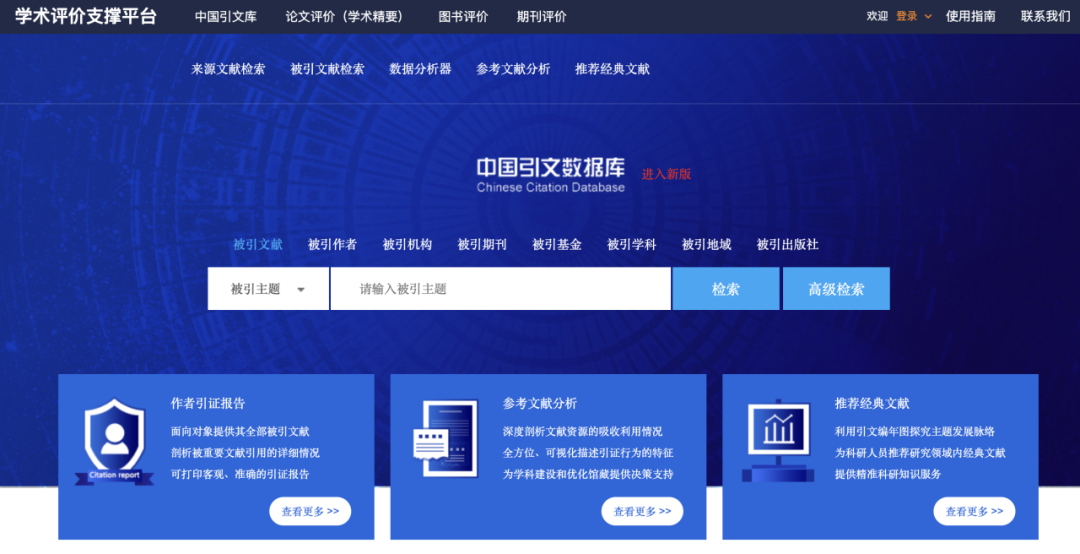Click the shield Citation report icon

point(114,442)
